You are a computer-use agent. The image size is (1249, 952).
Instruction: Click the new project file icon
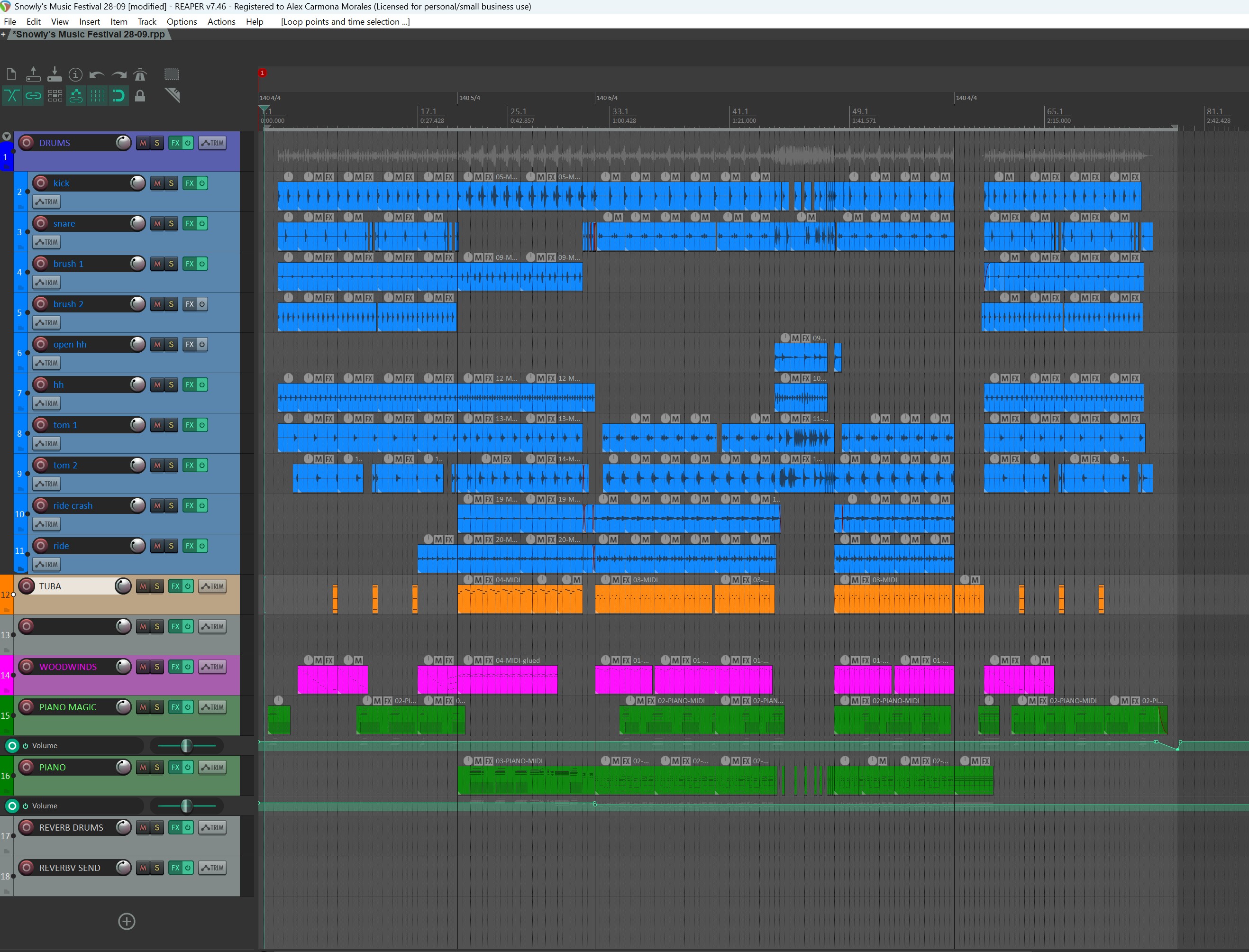(x=11, y=74)
